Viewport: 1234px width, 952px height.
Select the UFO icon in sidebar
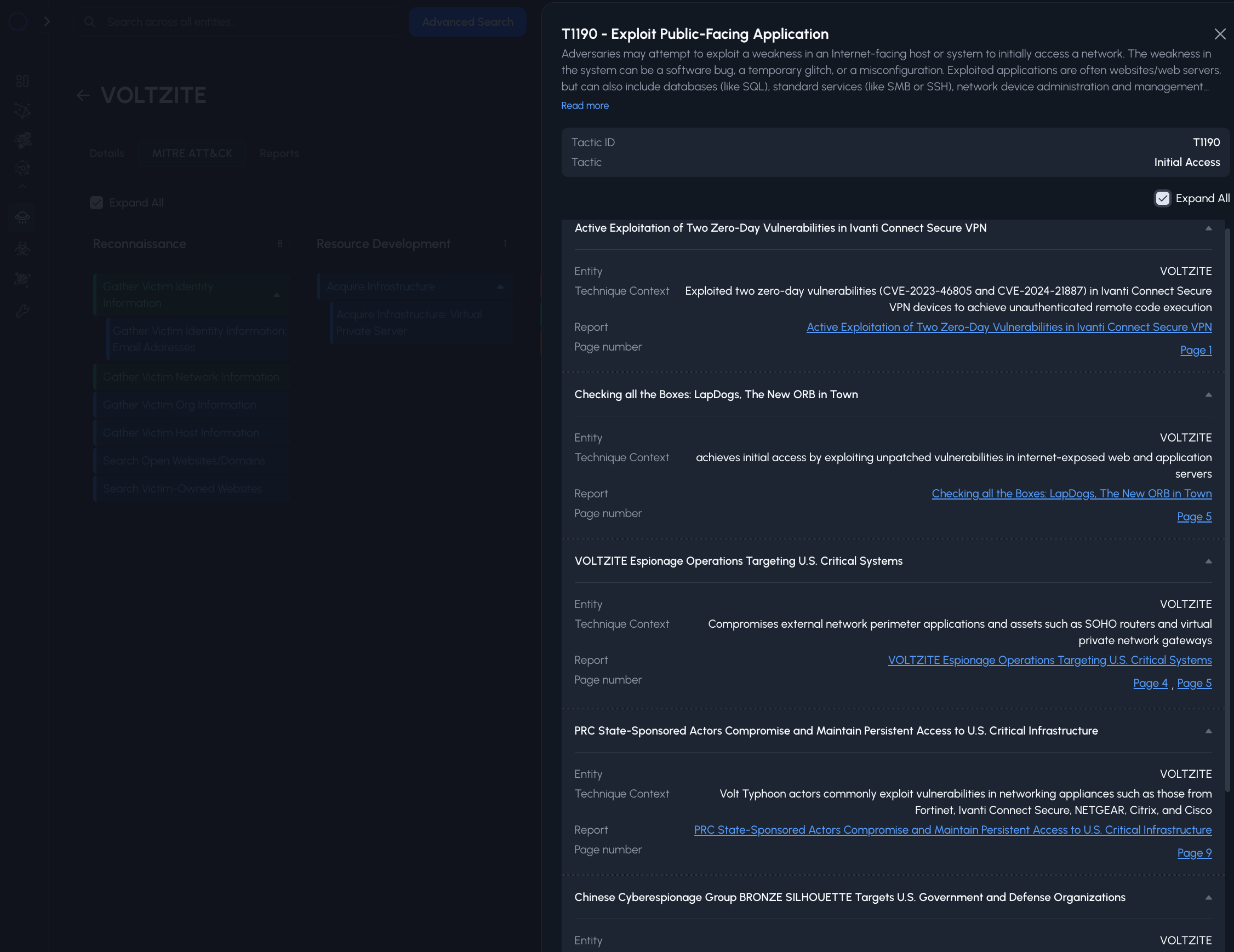click(x=22, y=217)
